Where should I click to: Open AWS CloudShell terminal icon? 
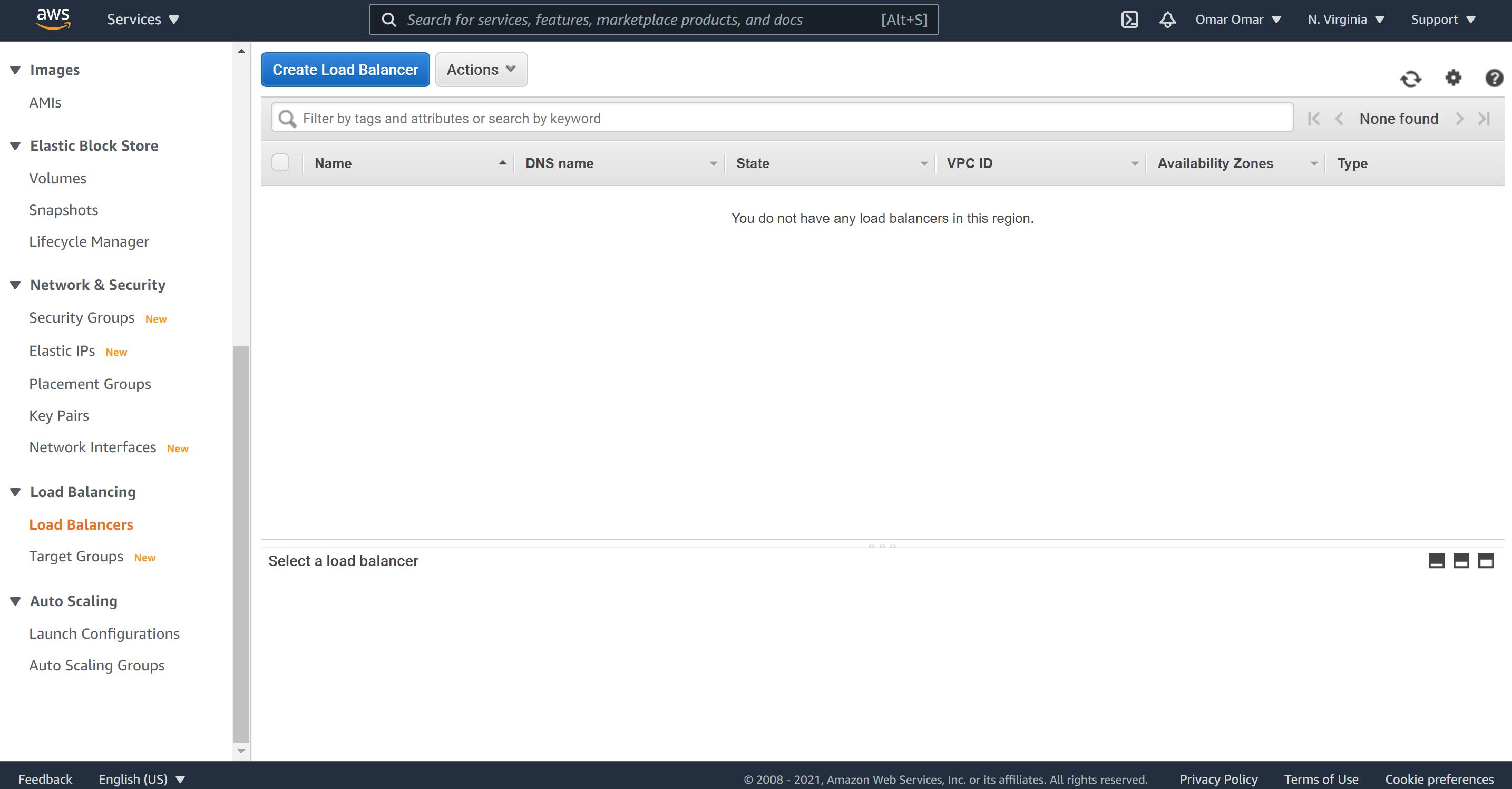coord(1129,20)
